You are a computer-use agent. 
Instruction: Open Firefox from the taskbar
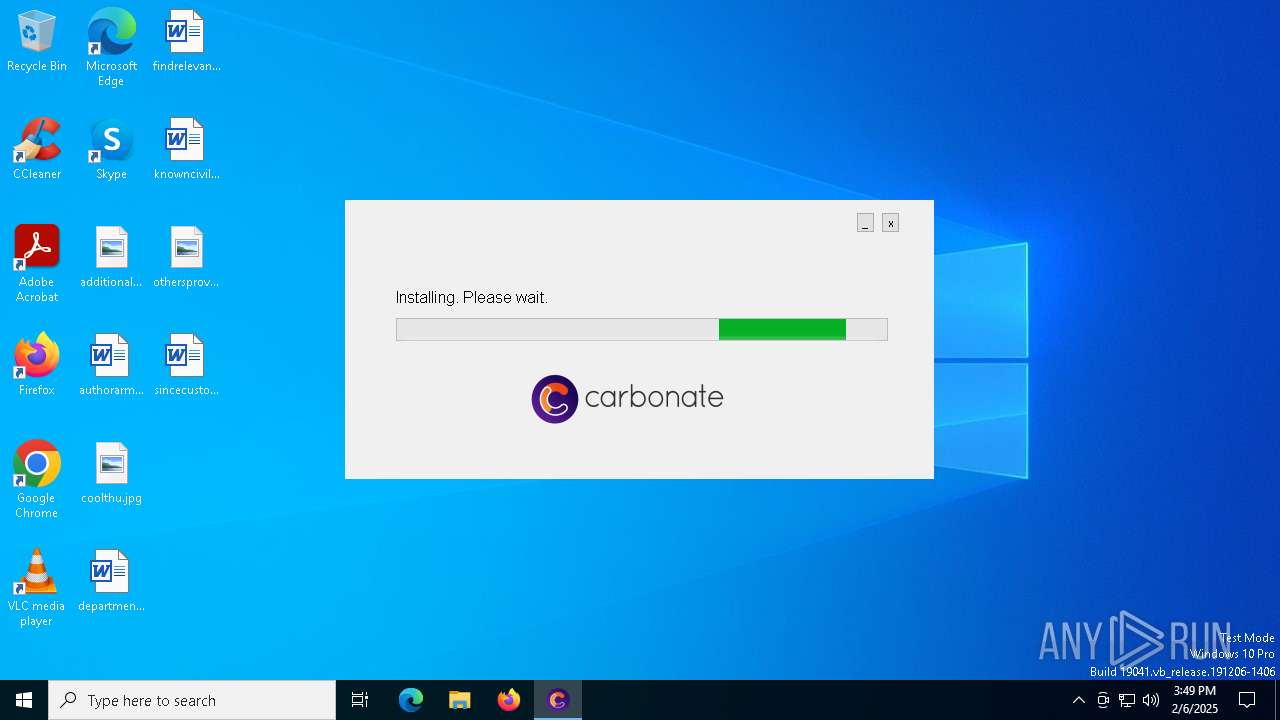(509, 700)
